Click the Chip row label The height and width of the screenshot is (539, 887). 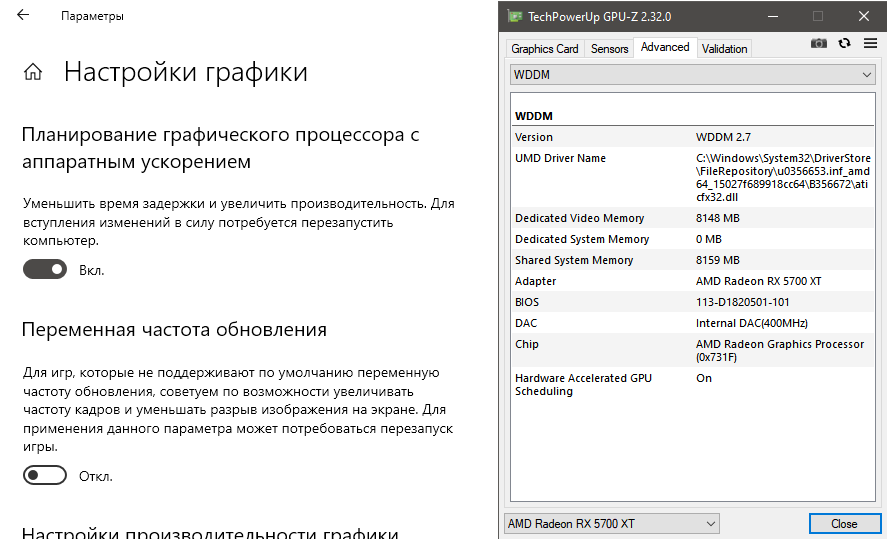coord(527,344)
